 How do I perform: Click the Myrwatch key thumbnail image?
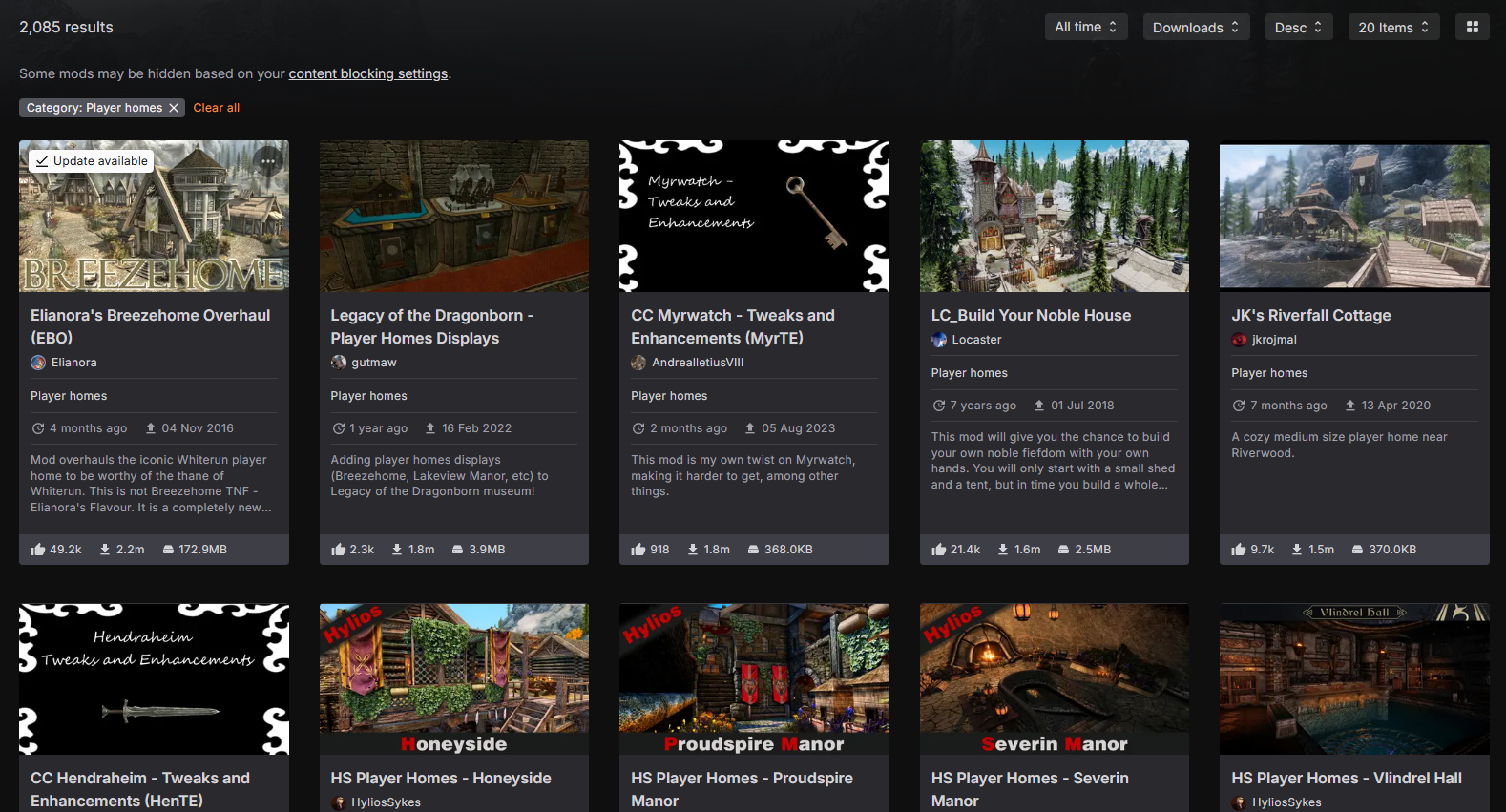[x=754, y=217]
